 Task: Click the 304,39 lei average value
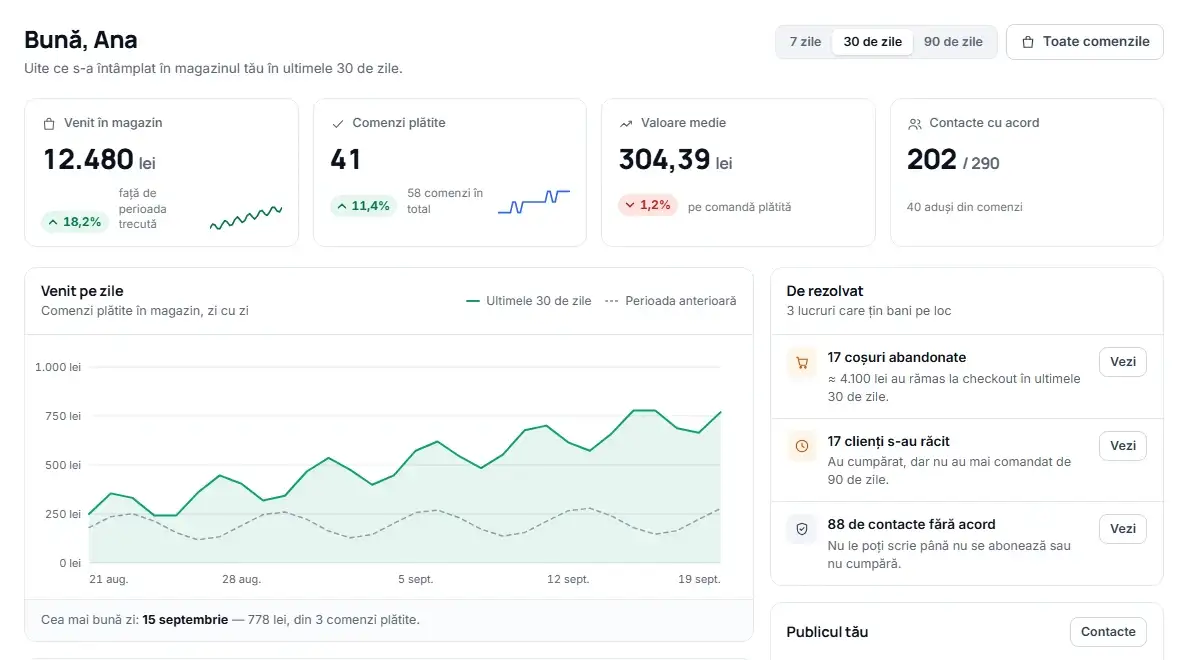pyautogui.click(x=676, y=160)
